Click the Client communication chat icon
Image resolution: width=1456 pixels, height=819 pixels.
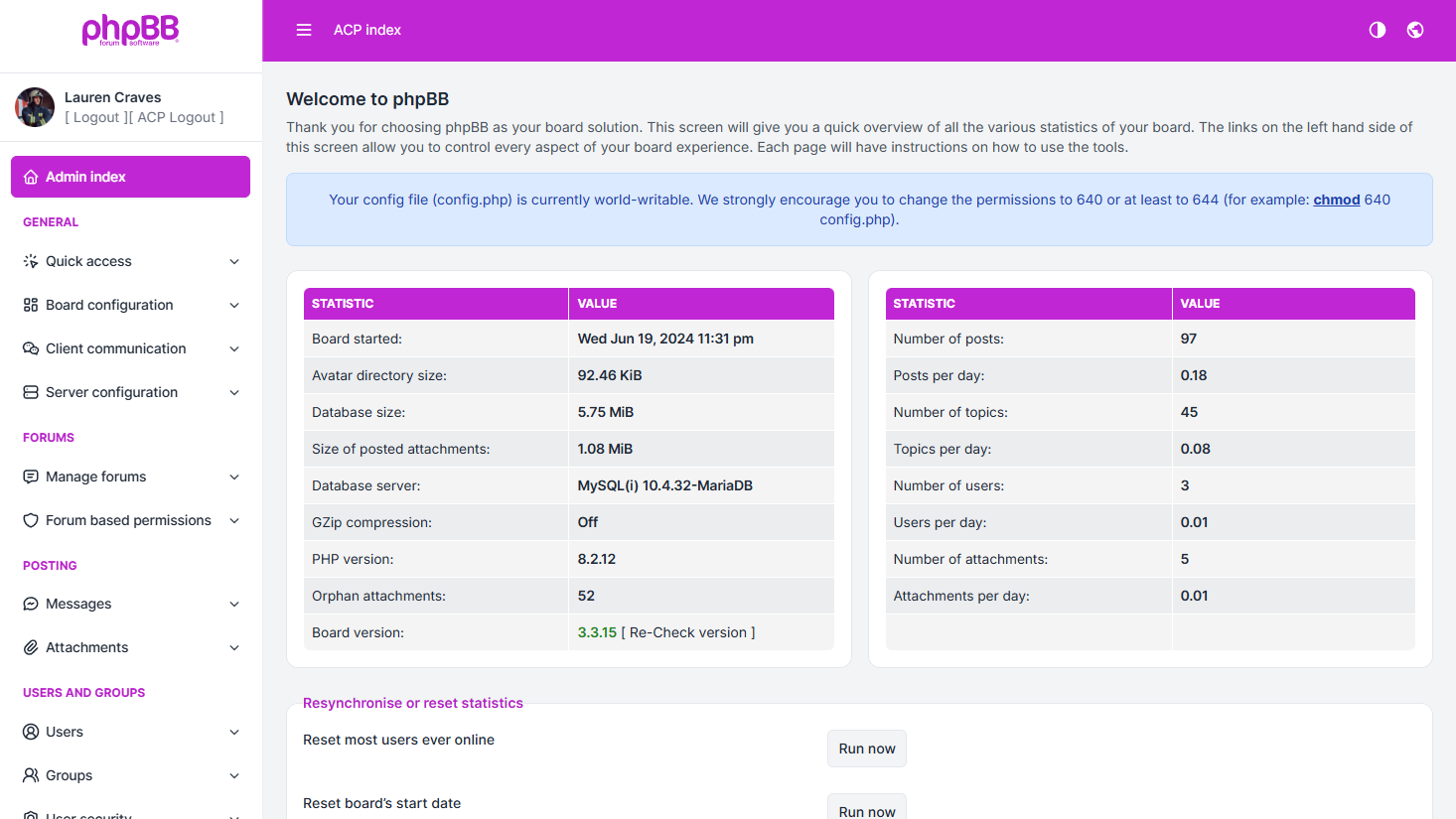point(31,348)
